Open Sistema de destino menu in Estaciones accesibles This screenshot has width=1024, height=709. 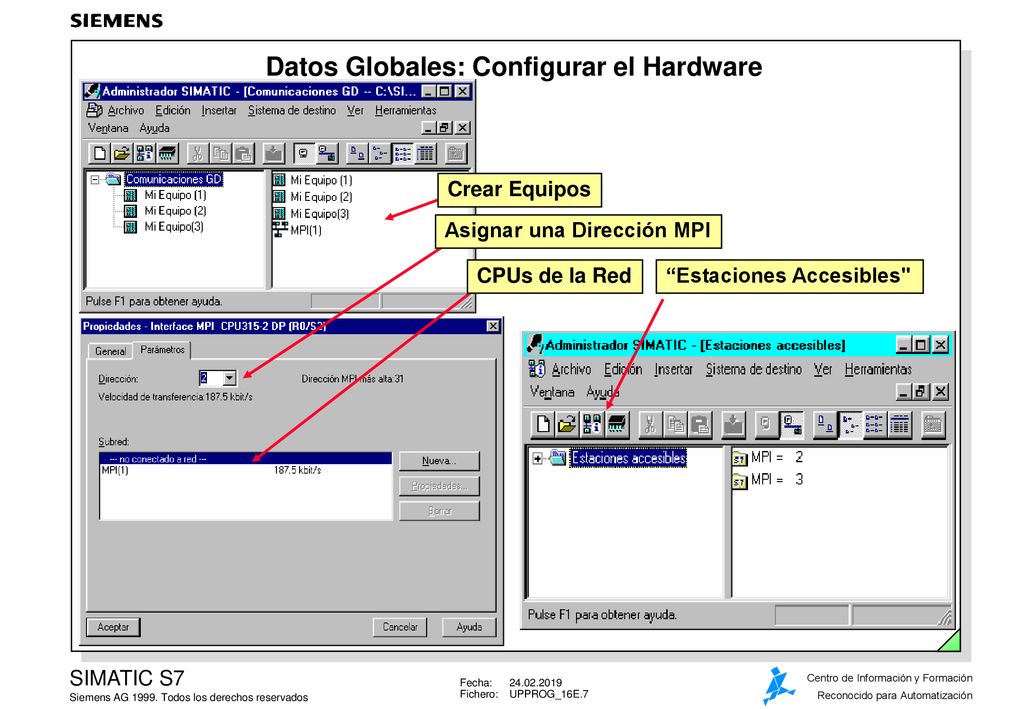[754, 370]
